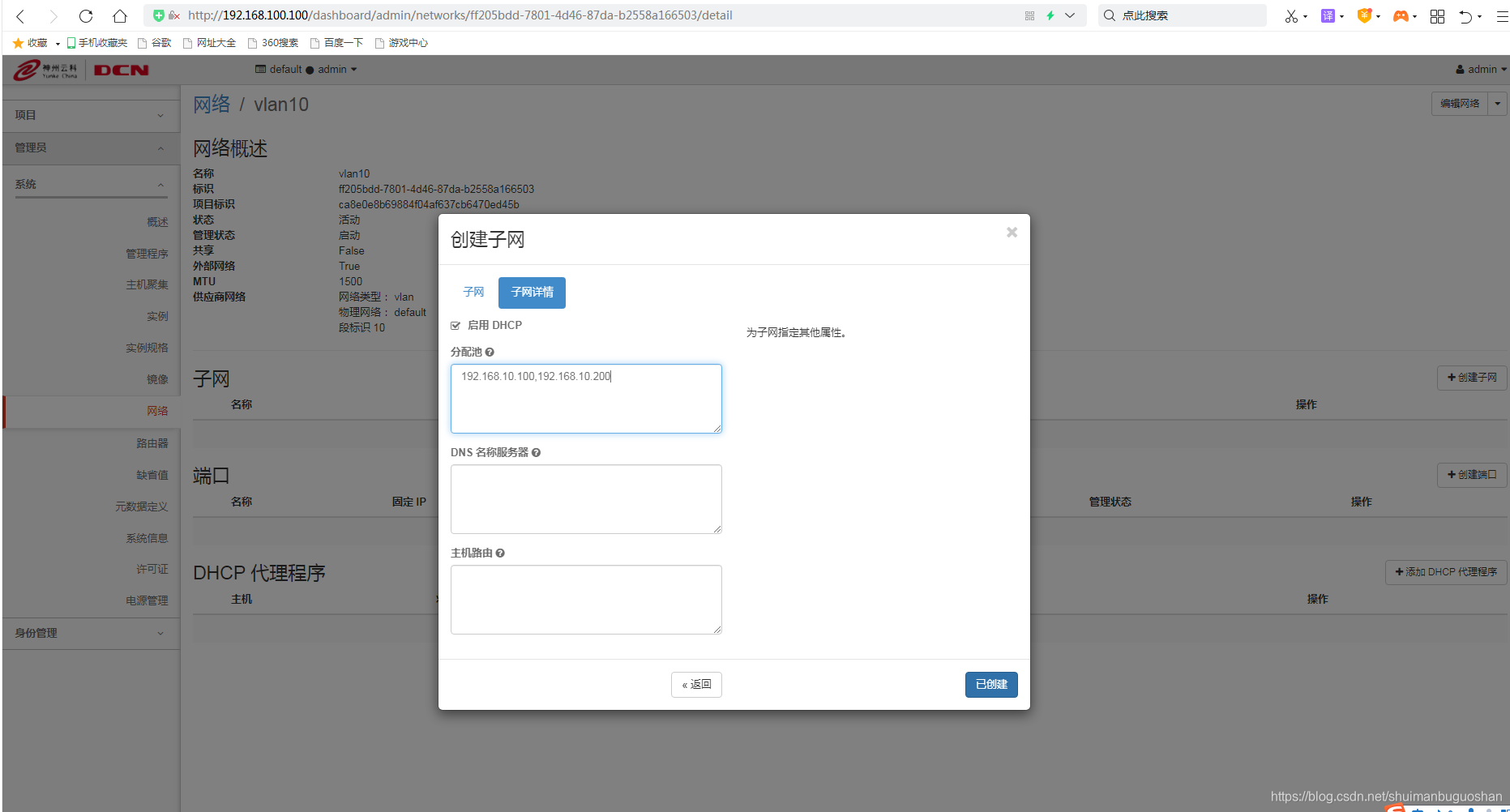Viewport: 1510px width, 812px height.
Task: Collapse the 系统 sidebar group
Action: tap(91, 184)
